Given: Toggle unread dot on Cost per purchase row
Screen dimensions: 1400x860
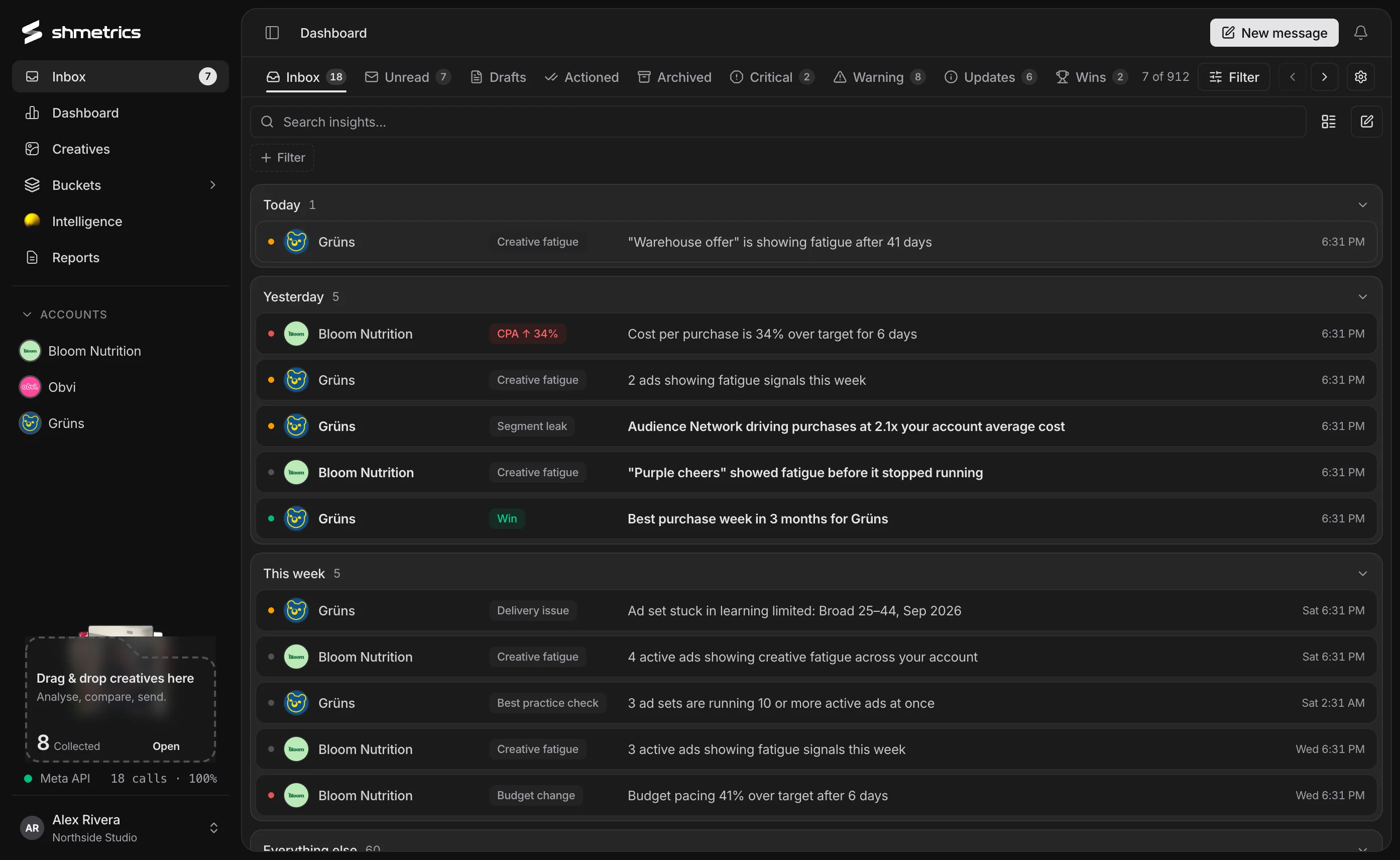Looking at the screenshot, I should click(271, 334).
